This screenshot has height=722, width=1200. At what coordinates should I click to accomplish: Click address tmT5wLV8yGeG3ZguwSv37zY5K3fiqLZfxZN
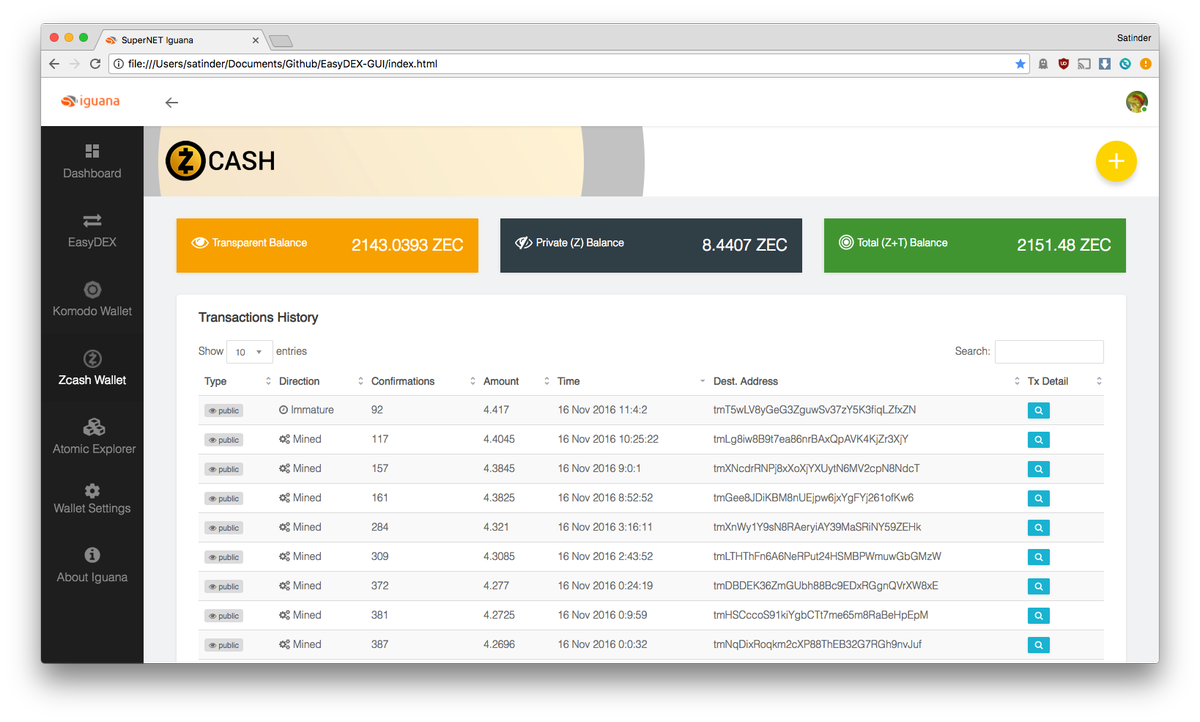coord(814,410)
